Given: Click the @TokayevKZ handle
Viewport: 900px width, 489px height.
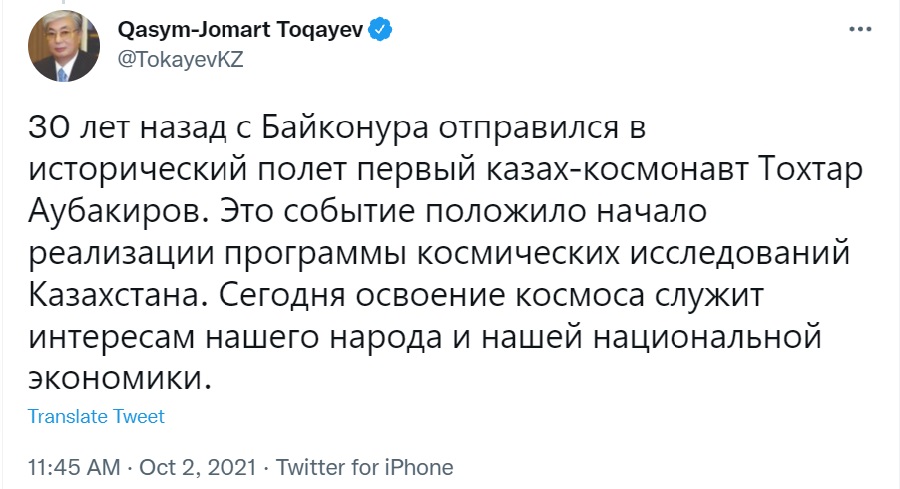Looking at the screenshot, I should click(x=180, y=59).
